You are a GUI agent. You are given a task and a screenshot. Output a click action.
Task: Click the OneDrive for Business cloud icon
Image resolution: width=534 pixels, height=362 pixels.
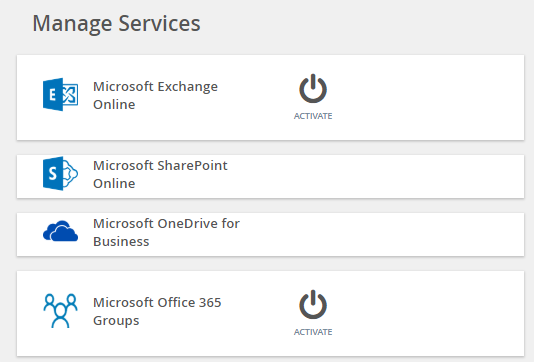click(61, 231)
